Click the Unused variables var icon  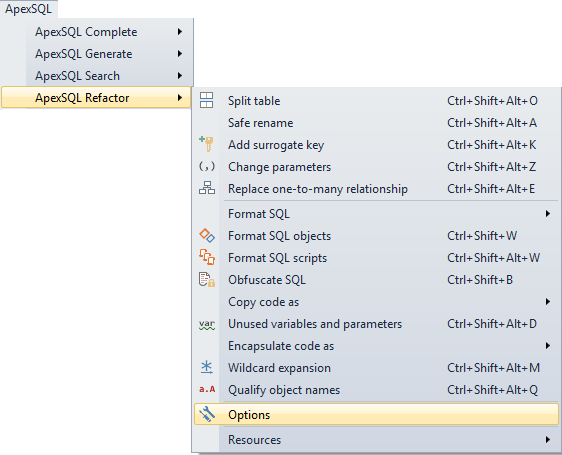pos(207,324)
